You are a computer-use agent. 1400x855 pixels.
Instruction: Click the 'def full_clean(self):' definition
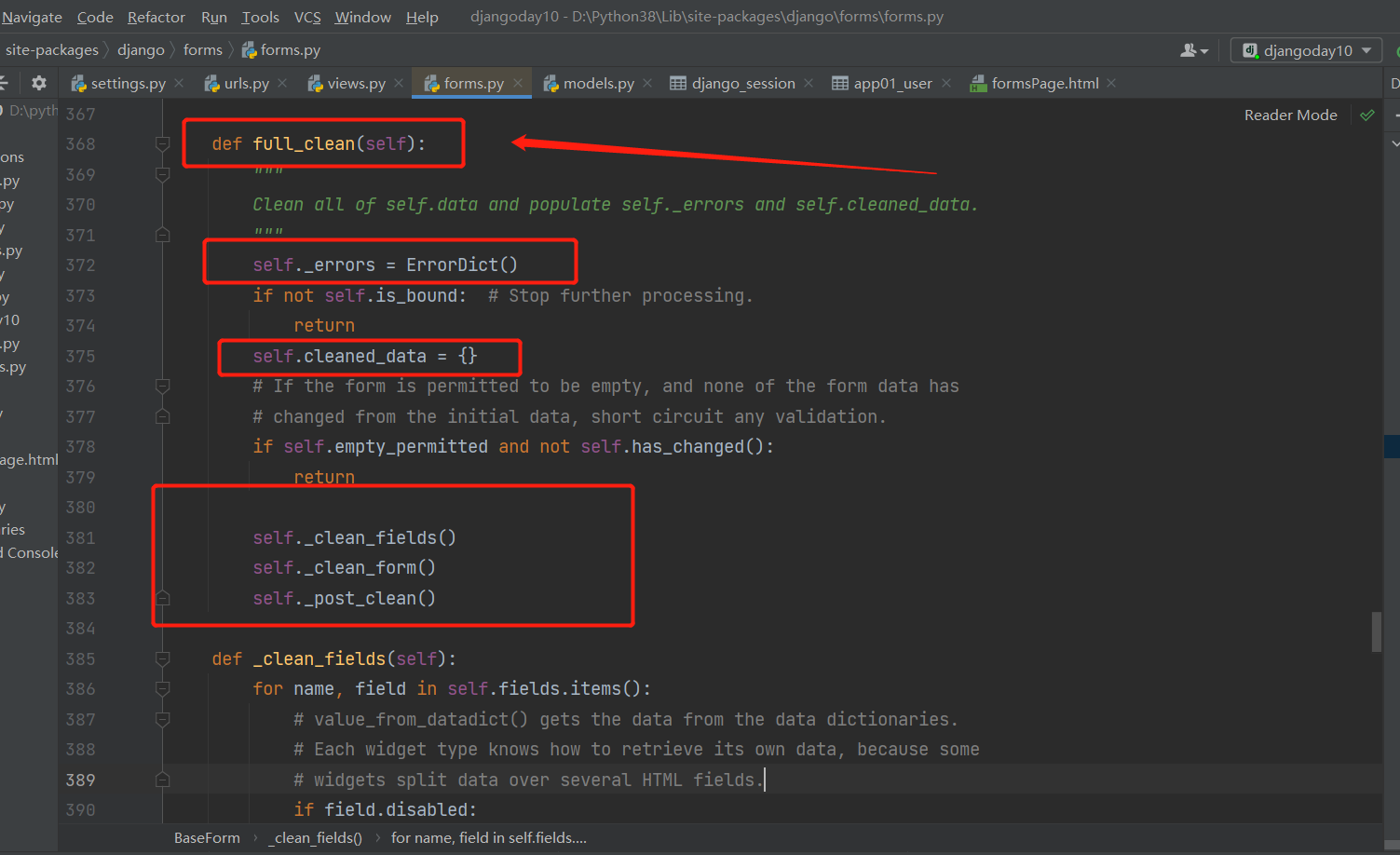pyautogui.click(x=319, y=143)
